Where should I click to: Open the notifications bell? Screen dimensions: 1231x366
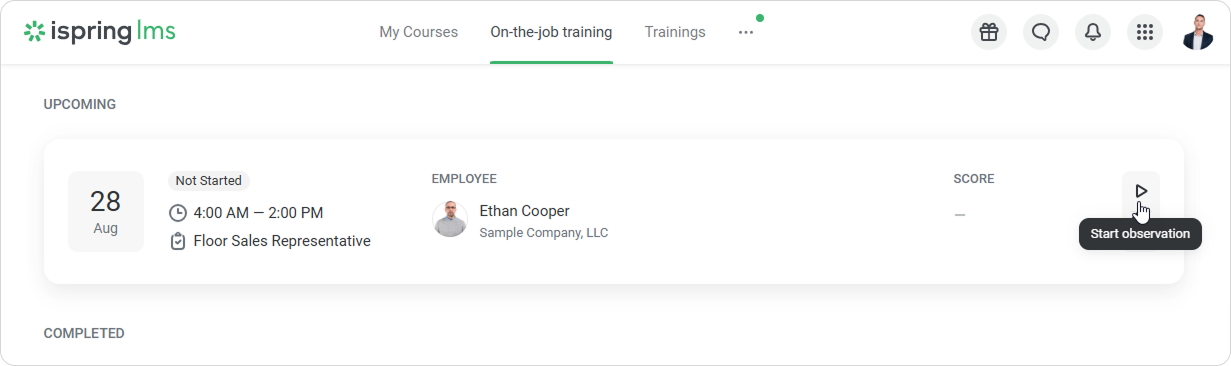coord(1093,32)
